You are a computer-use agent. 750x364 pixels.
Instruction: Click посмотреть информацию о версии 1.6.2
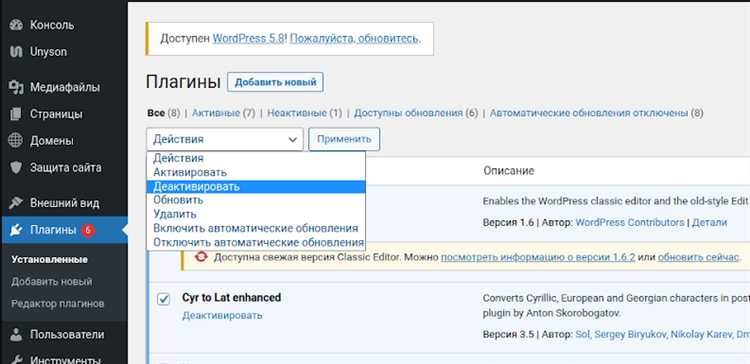click(x=538, y=257)
